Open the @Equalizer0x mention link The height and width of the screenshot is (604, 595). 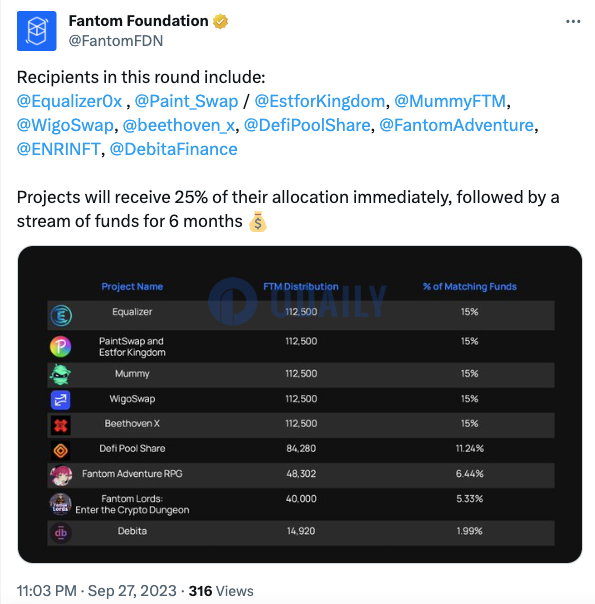[x=69, y=101]
